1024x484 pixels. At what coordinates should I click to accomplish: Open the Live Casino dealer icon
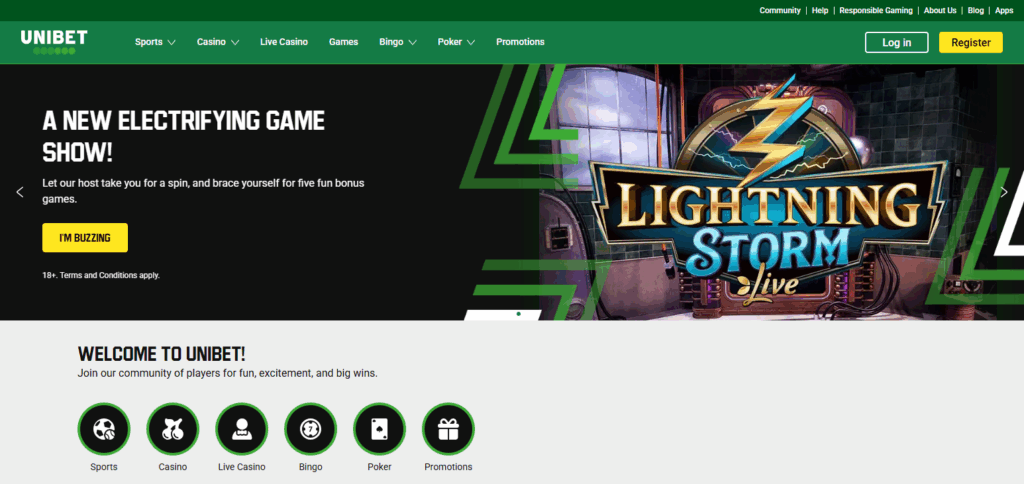point(242,429)
